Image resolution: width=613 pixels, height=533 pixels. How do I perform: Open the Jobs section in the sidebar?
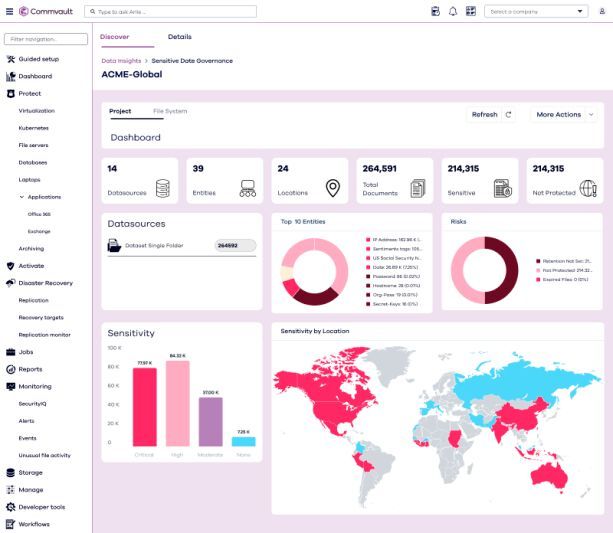(x=28, y=352)
